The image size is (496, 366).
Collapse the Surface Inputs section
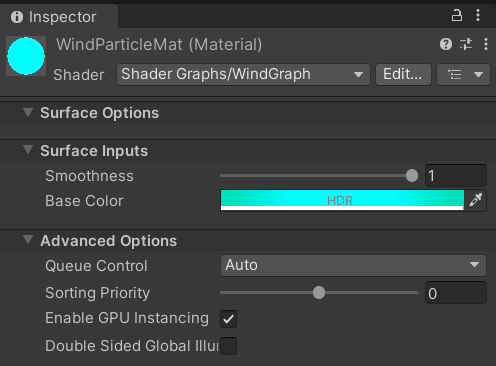[x=28, y=150]
